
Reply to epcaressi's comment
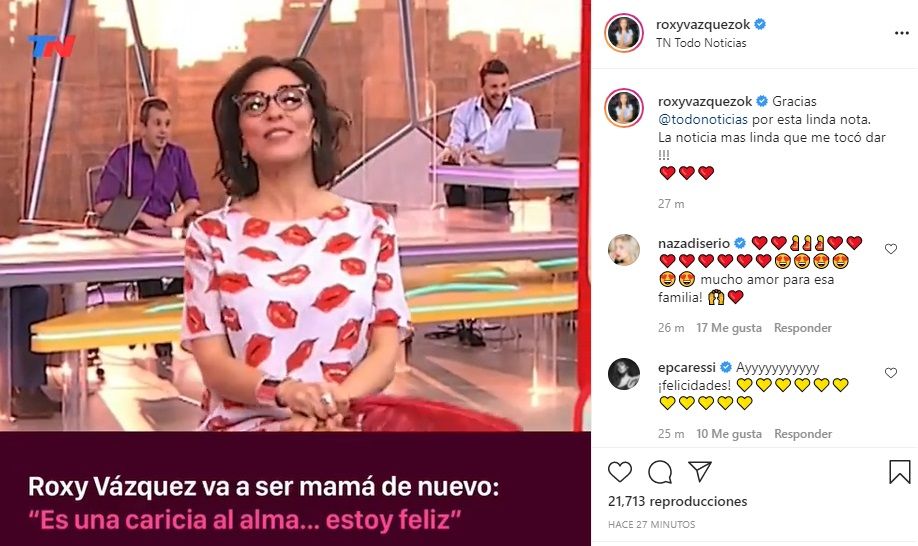tap(803, 434)
